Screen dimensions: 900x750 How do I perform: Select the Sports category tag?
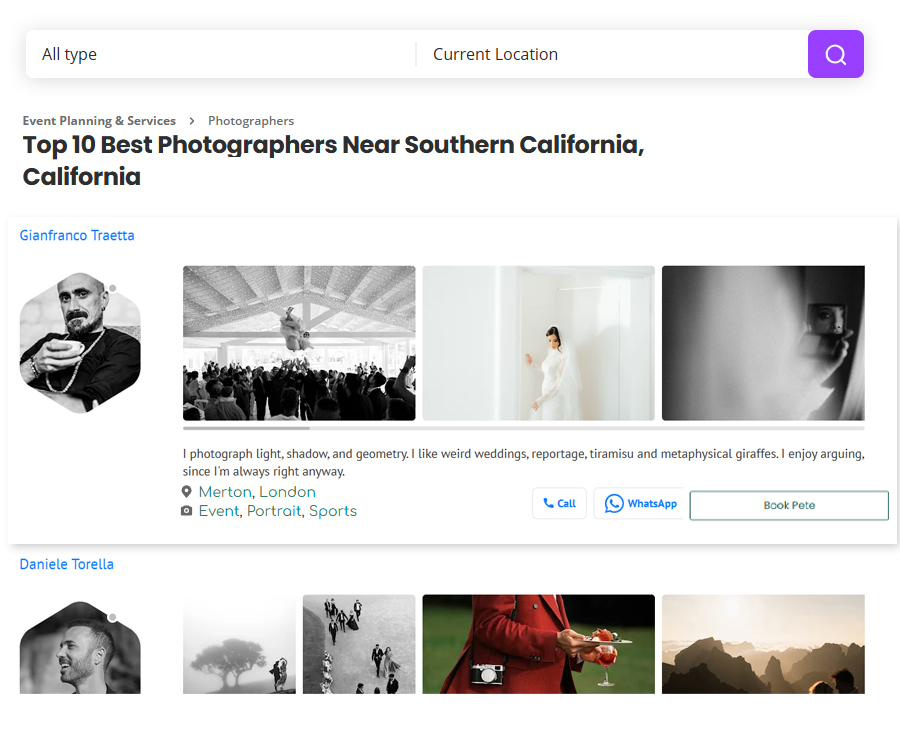(332, 511)
